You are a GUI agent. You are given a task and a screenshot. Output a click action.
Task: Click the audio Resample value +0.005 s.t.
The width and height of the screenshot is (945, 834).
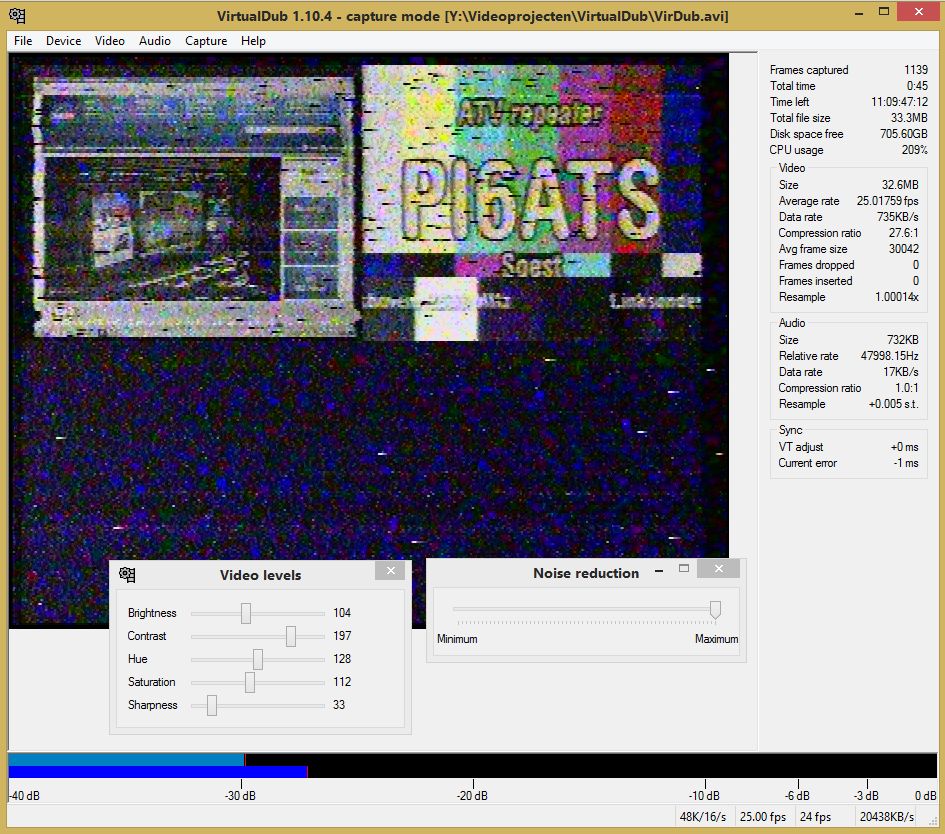[x=894, y=404]
